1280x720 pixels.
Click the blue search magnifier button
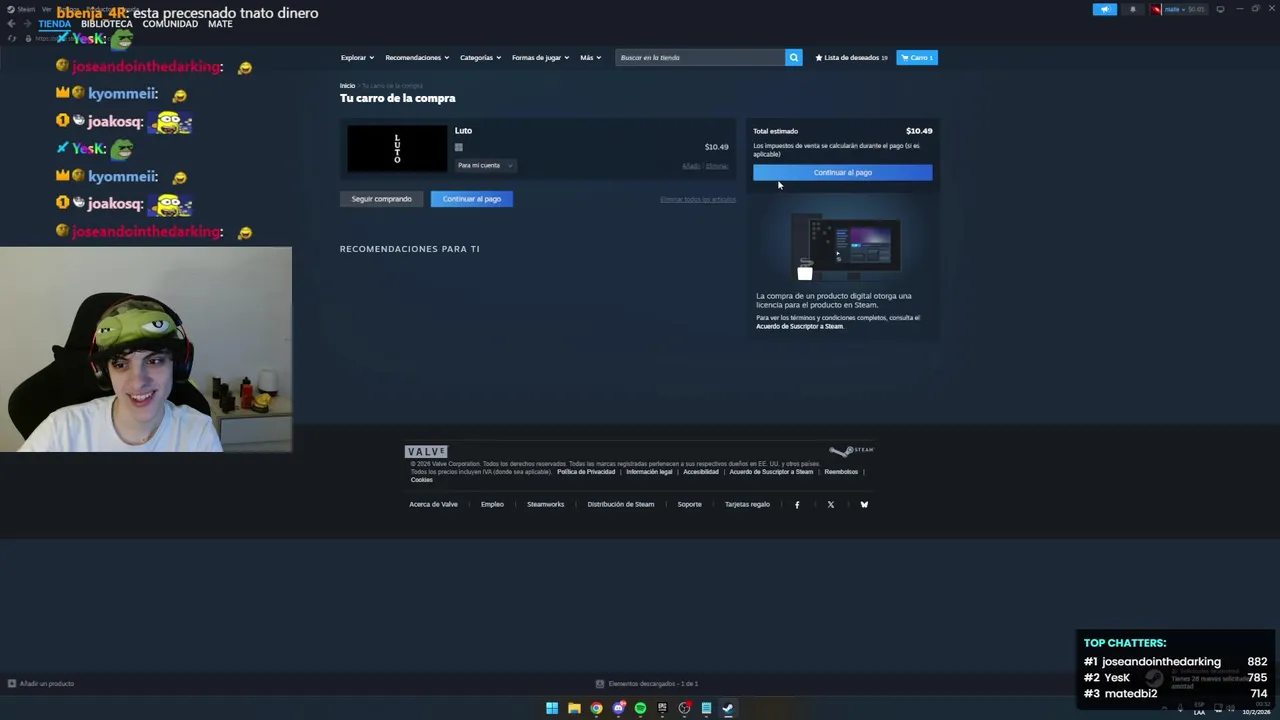click(x=794, y=58)
